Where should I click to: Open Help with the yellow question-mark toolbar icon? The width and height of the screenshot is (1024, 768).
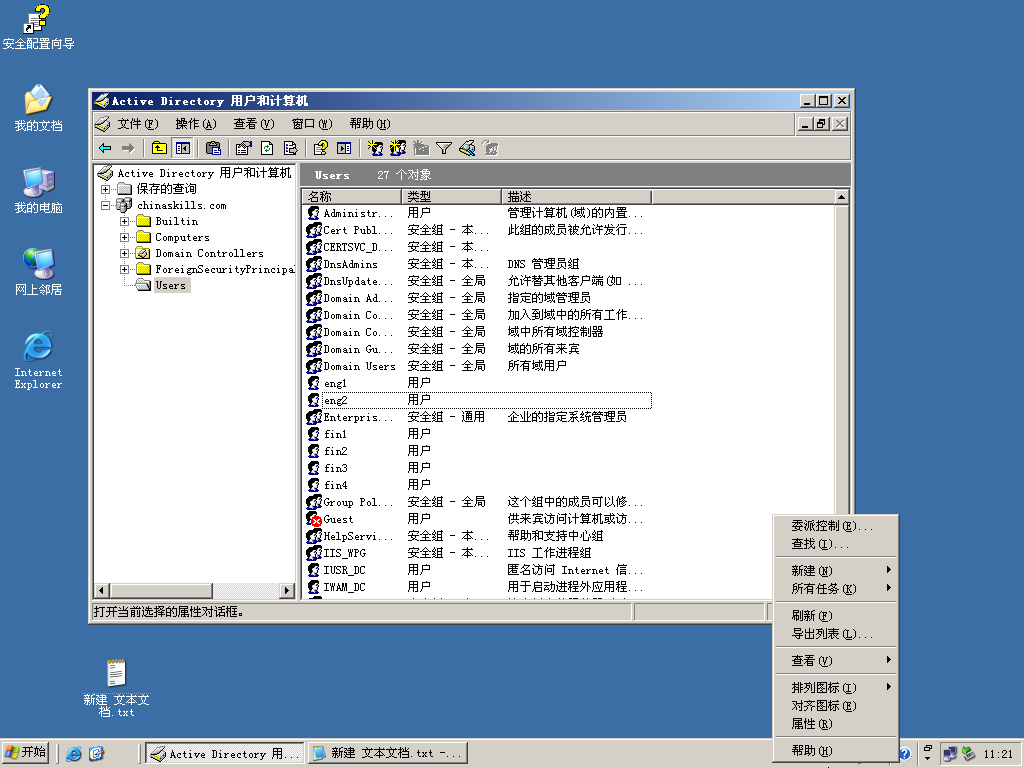pos(321,148)
